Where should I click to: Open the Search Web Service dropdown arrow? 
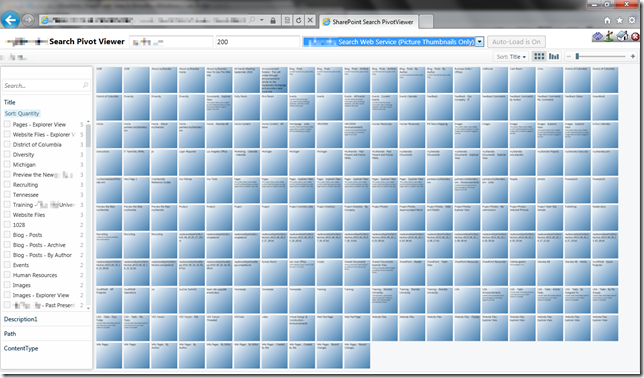click(x=479, y=41)
